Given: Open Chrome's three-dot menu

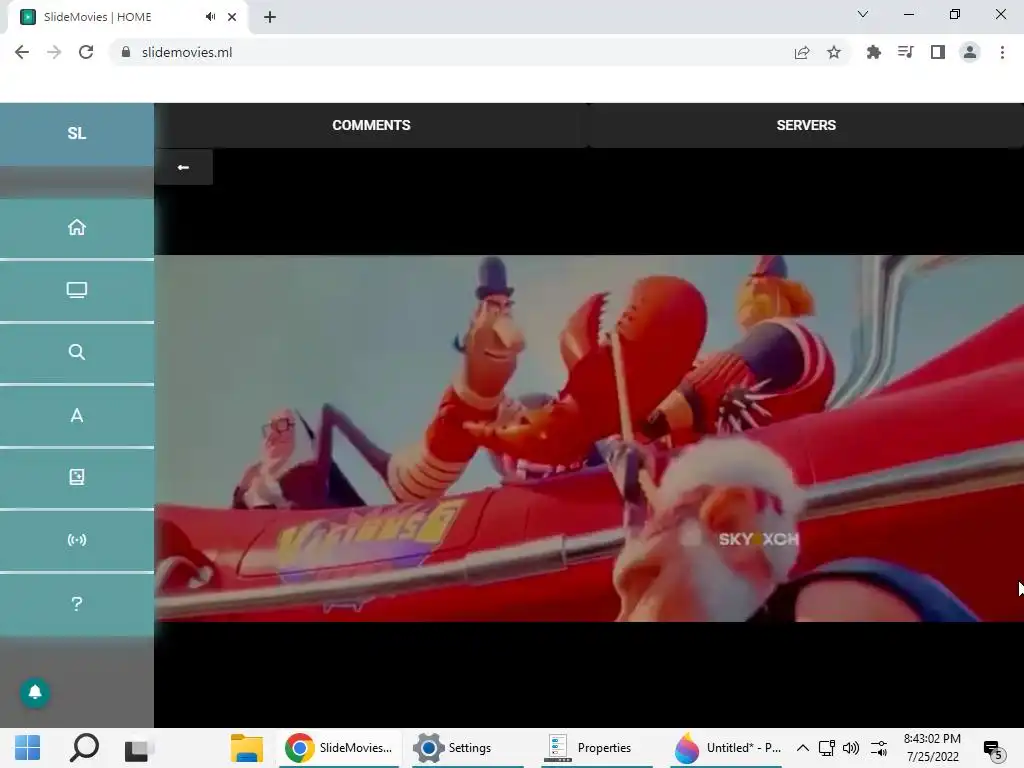Looking at the screenshot, I should coord(1002,52).
